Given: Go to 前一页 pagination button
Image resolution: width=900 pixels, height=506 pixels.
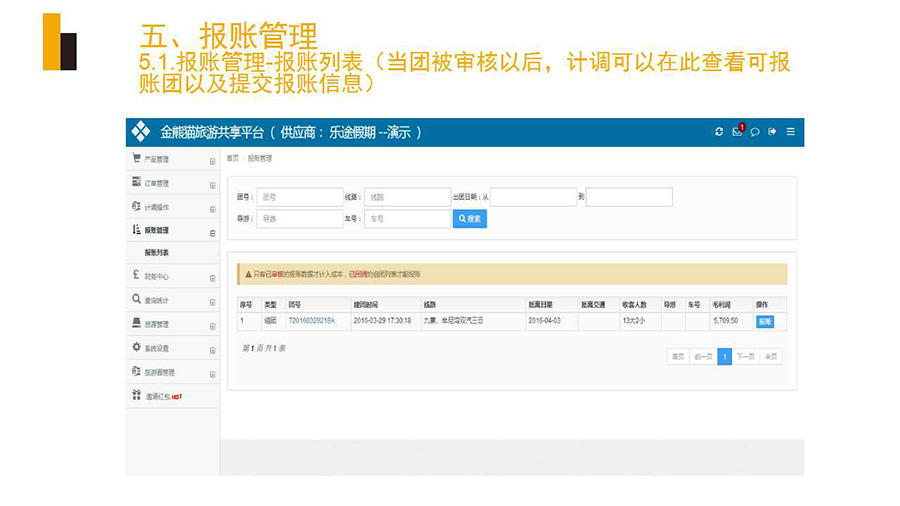Looking at the screenshot, I should pyautogui.click(x=703, y=357).
